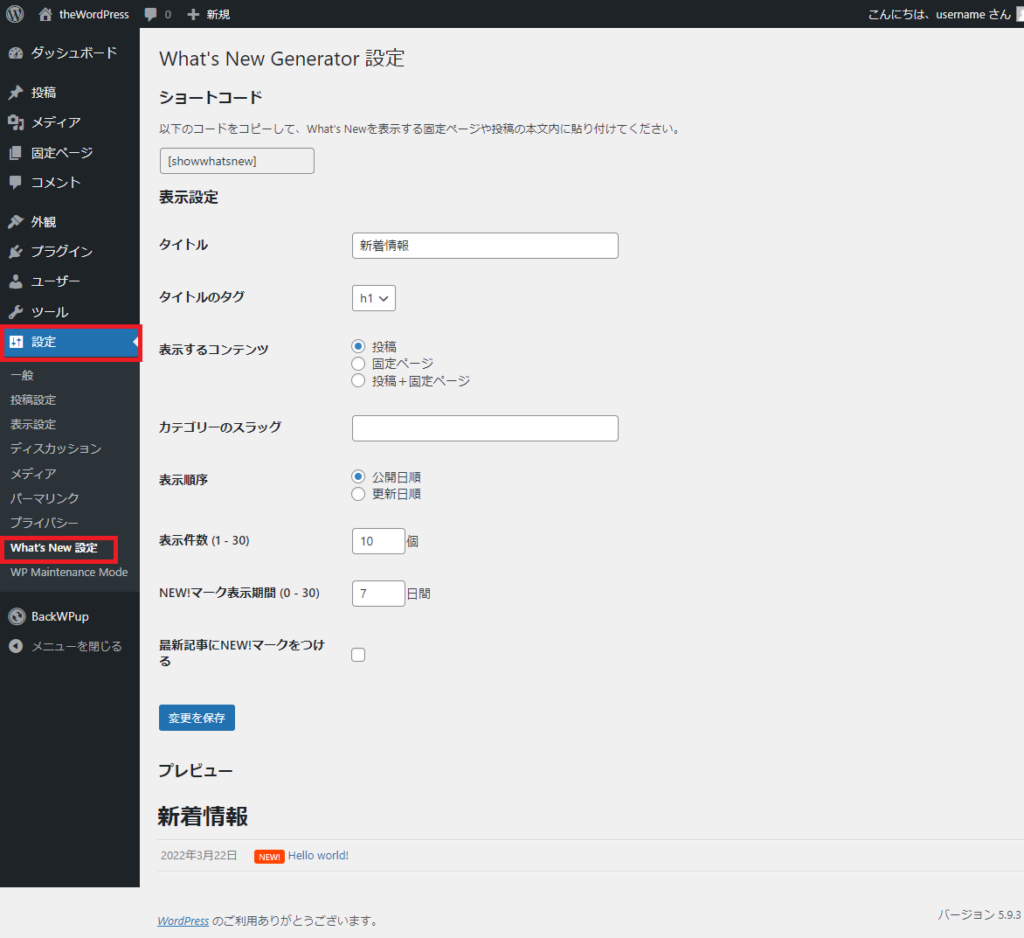Open ツール menu item
Viewport: 1024px width, 938px height.
[x=70, y=312]
